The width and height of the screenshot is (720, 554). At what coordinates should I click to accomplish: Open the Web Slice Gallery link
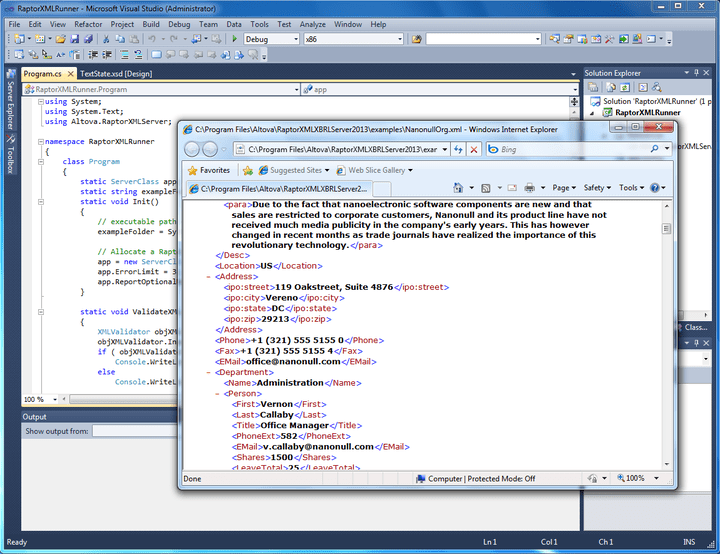tap(374, 170)
